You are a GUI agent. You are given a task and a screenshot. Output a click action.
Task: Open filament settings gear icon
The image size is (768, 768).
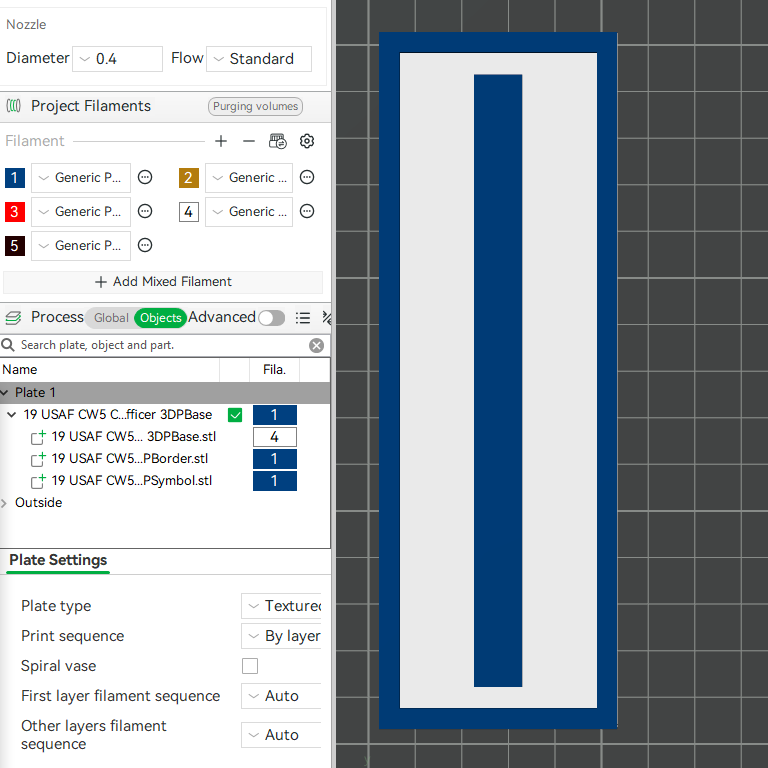click(x=307, y=141)
